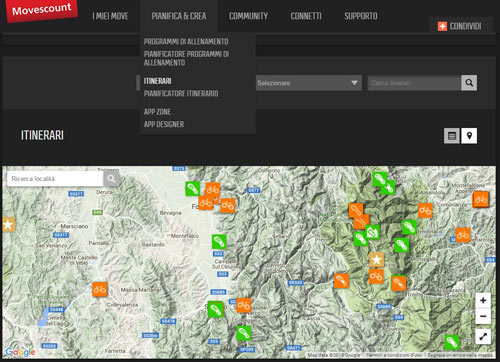Zoom out on the map
Image resolution: width=500 pixels, height=362 pixels.
483,316
